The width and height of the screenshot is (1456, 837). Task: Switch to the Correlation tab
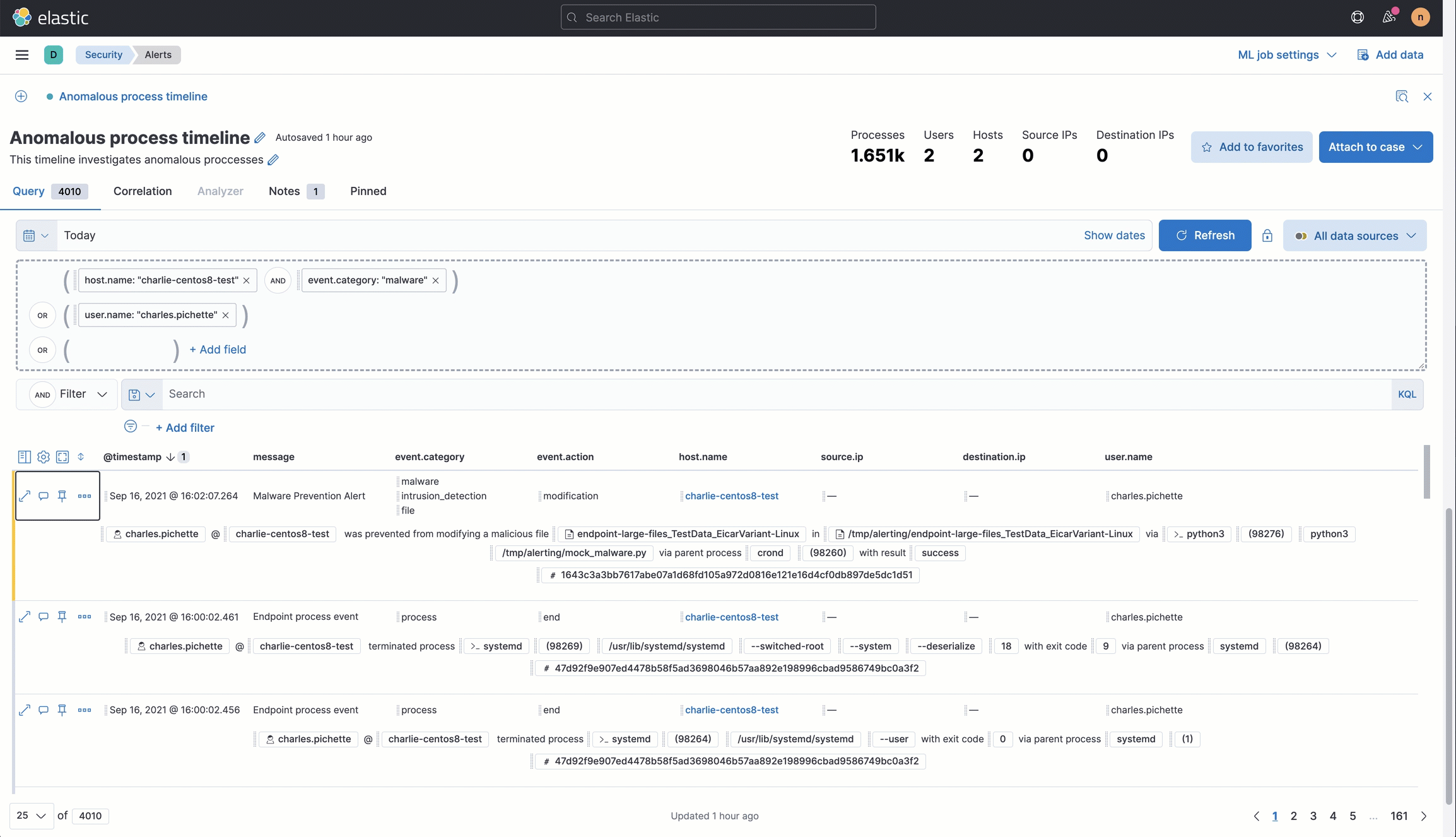[x=142, y=191]
